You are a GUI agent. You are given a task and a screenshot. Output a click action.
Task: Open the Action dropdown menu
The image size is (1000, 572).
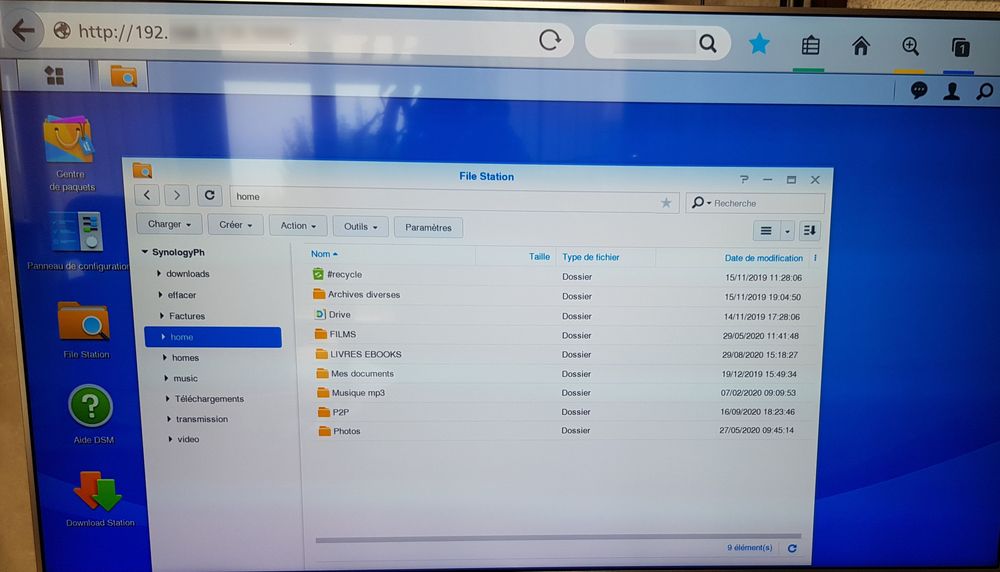298,226
